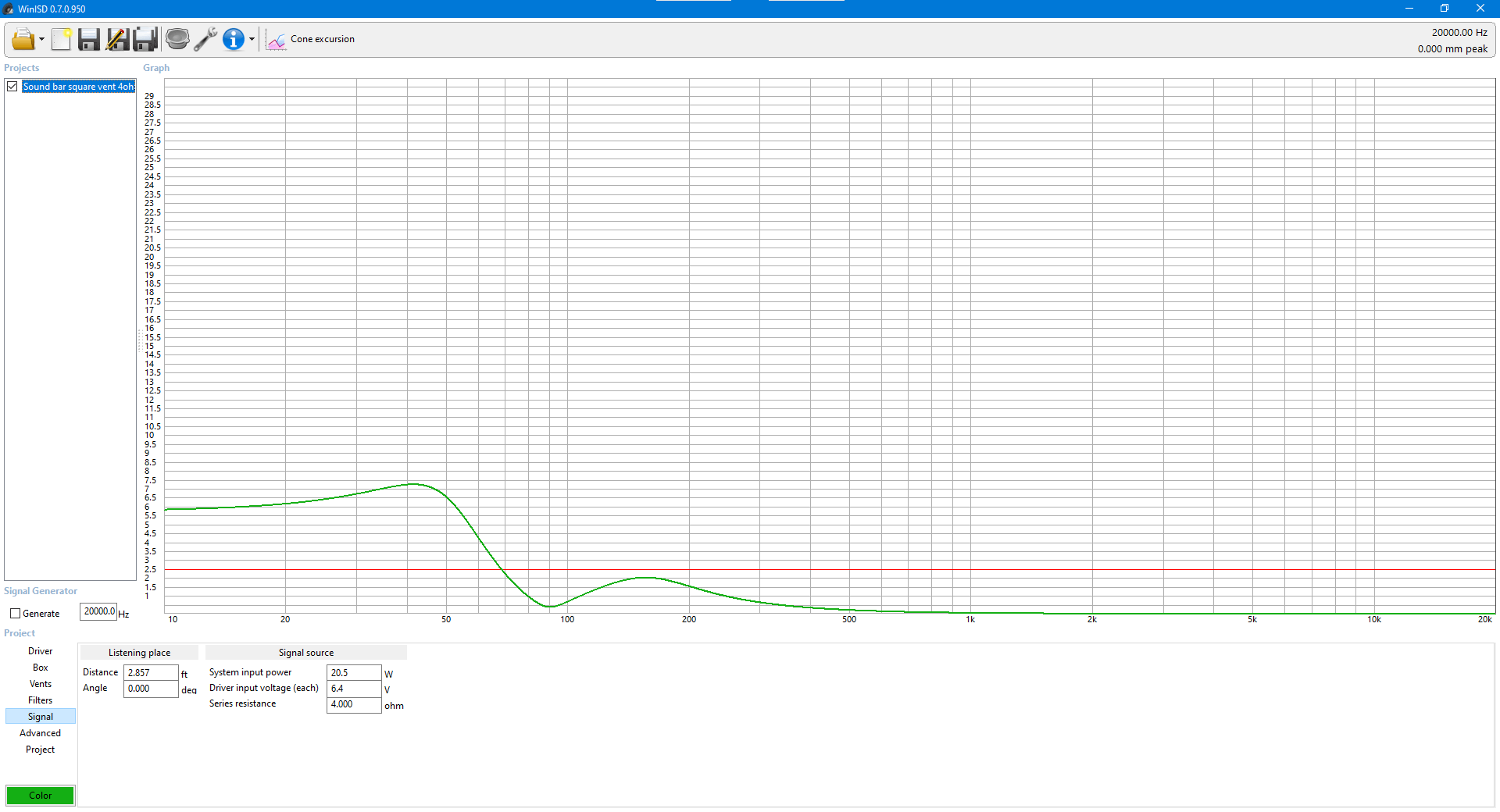The height and width of the screenshot is (812, 1500).
Task: Click the Hz unit label
Action: point(123,614)
